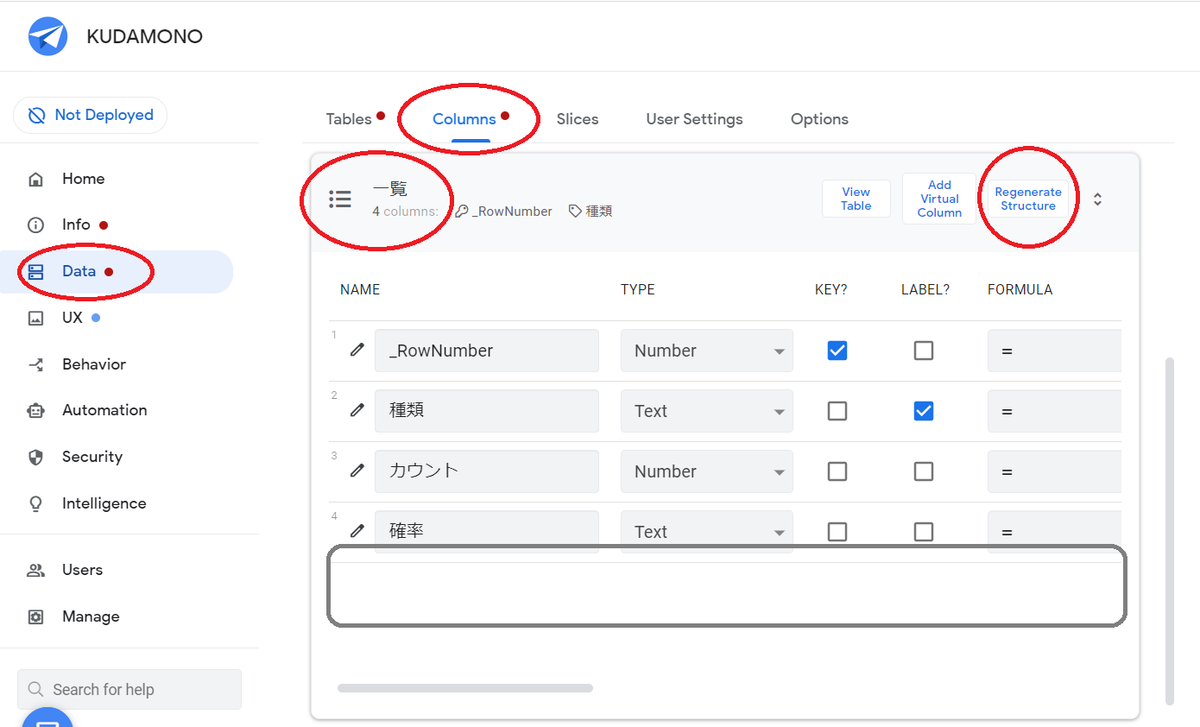Open the Number type dropdown for カウント

[x=707, y=470]
